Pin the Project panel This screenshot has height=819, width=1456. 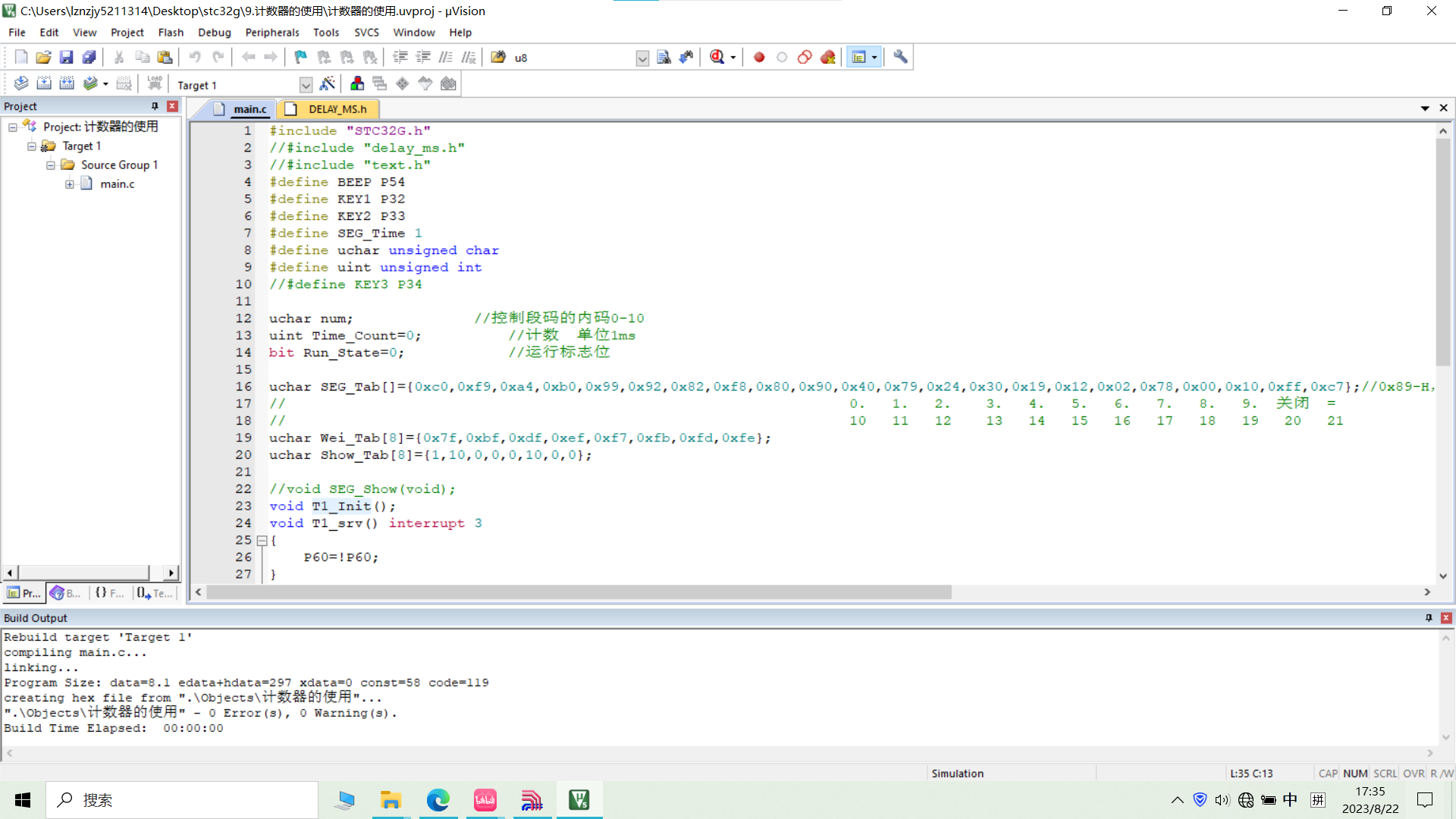coord(155,106)
